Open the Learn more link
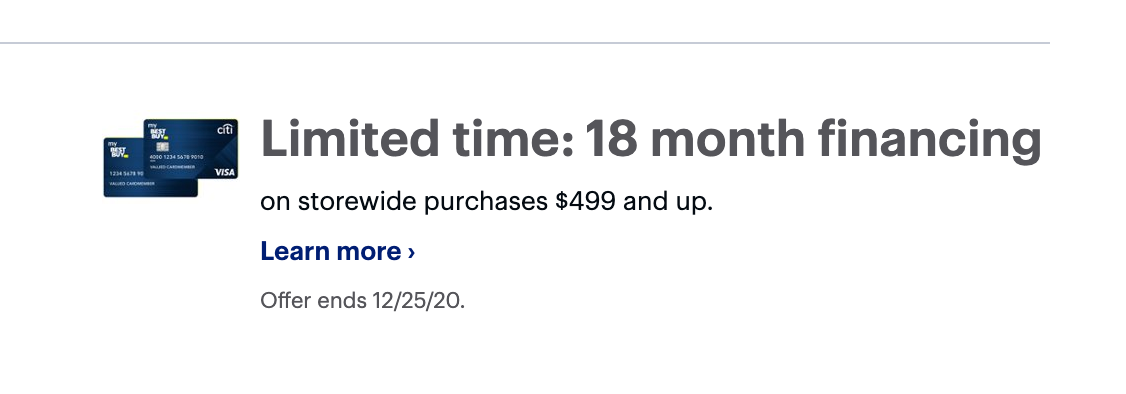1126x394 pixels. (x=338, y=251)
